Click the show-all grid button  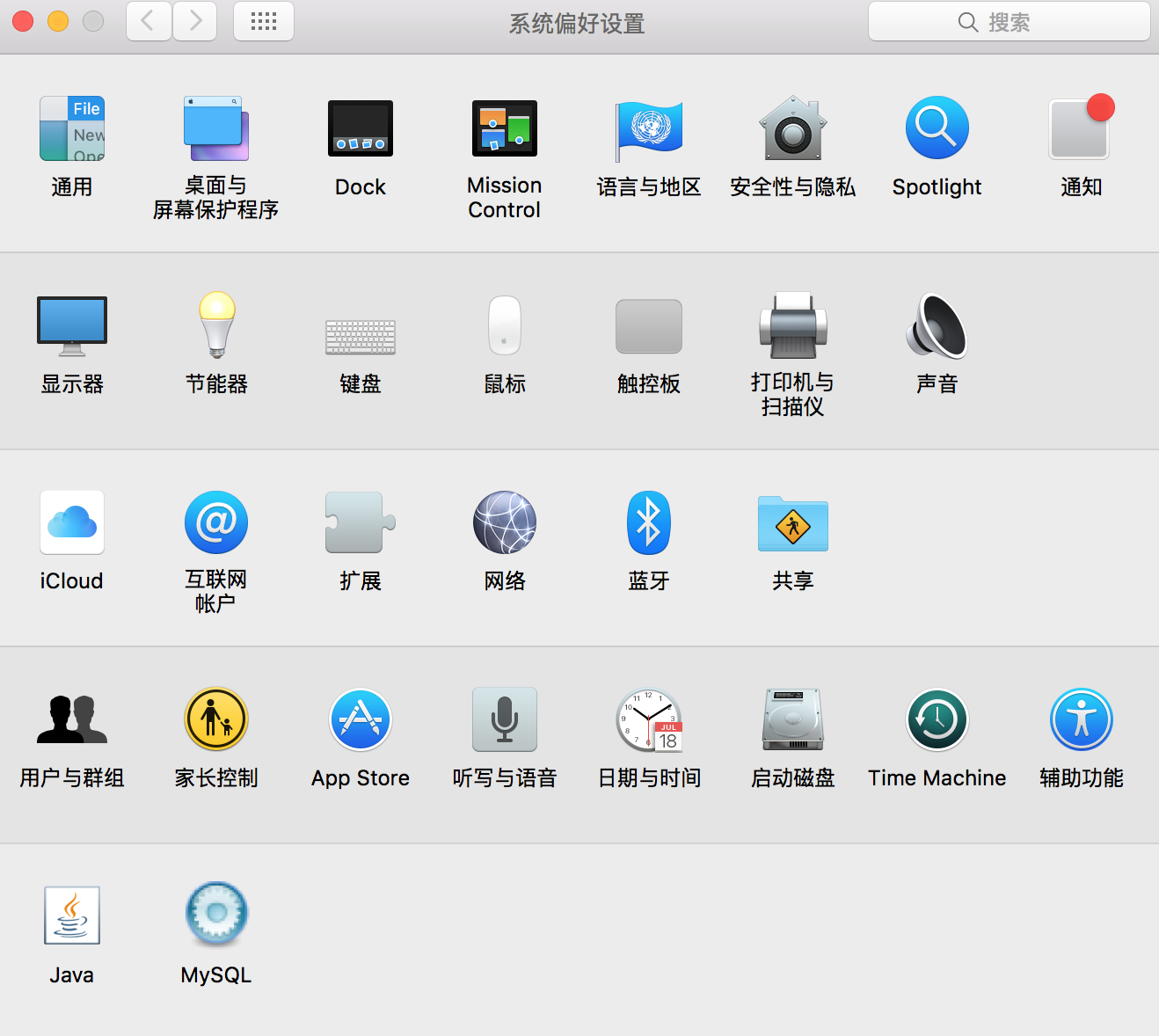tap(264, 21)
